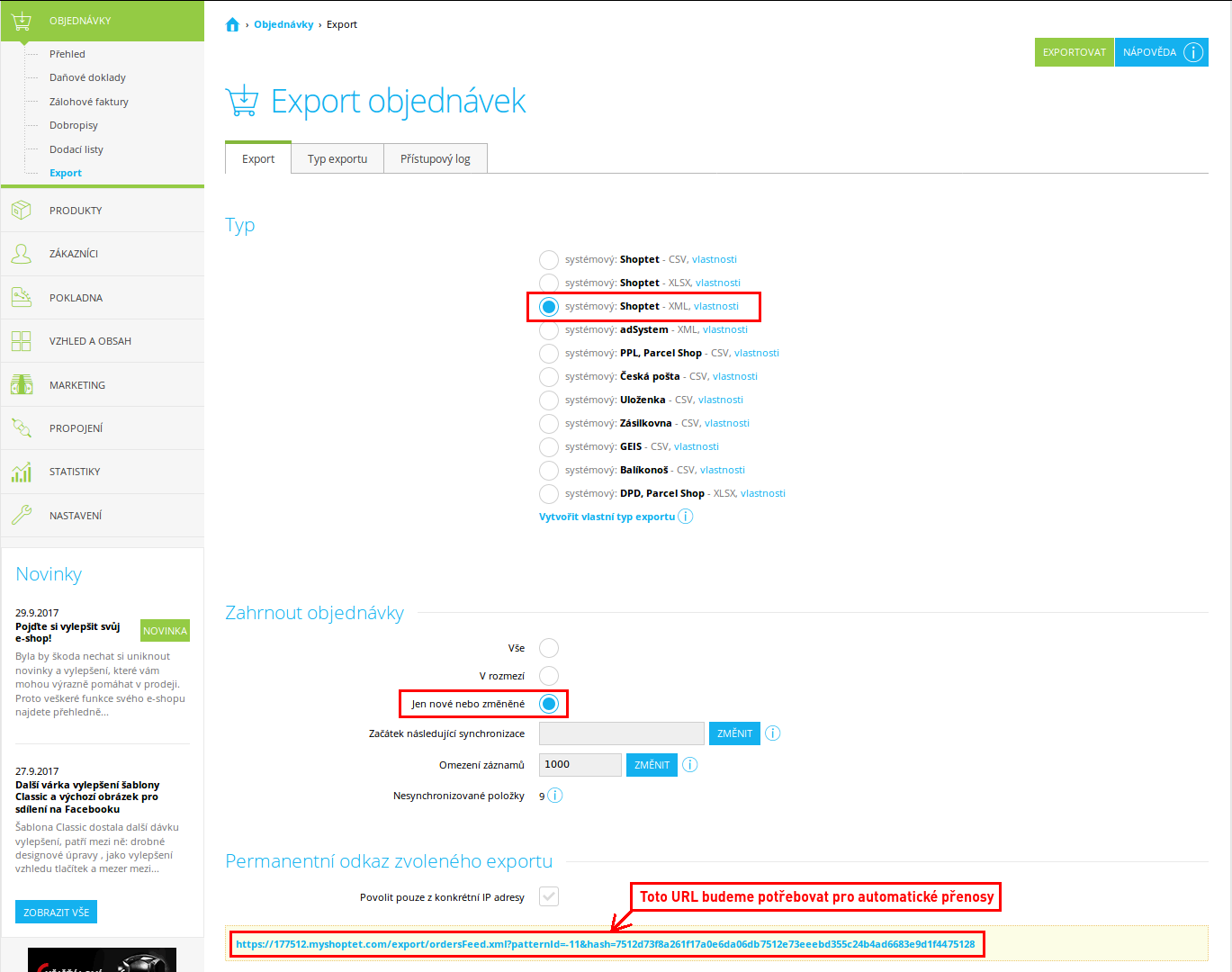Select Balíkonoš CSV export type

coord(549,471)
